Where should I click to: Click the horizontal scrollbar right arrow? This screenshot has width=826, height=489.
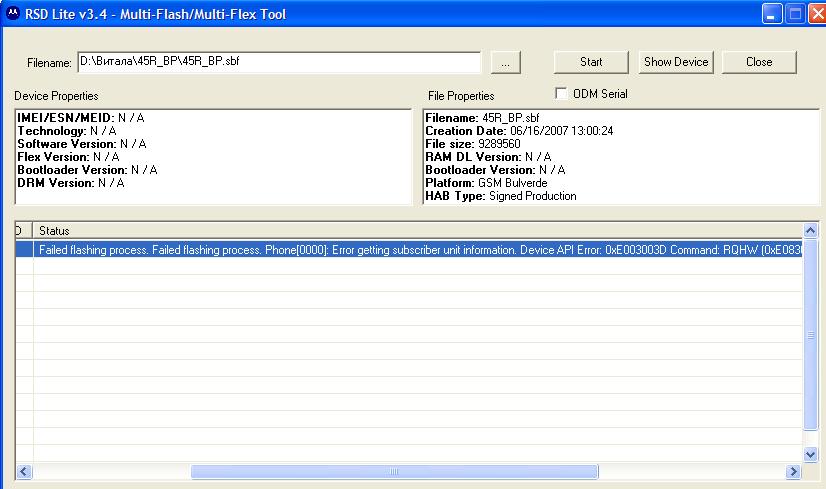[793, 471]
